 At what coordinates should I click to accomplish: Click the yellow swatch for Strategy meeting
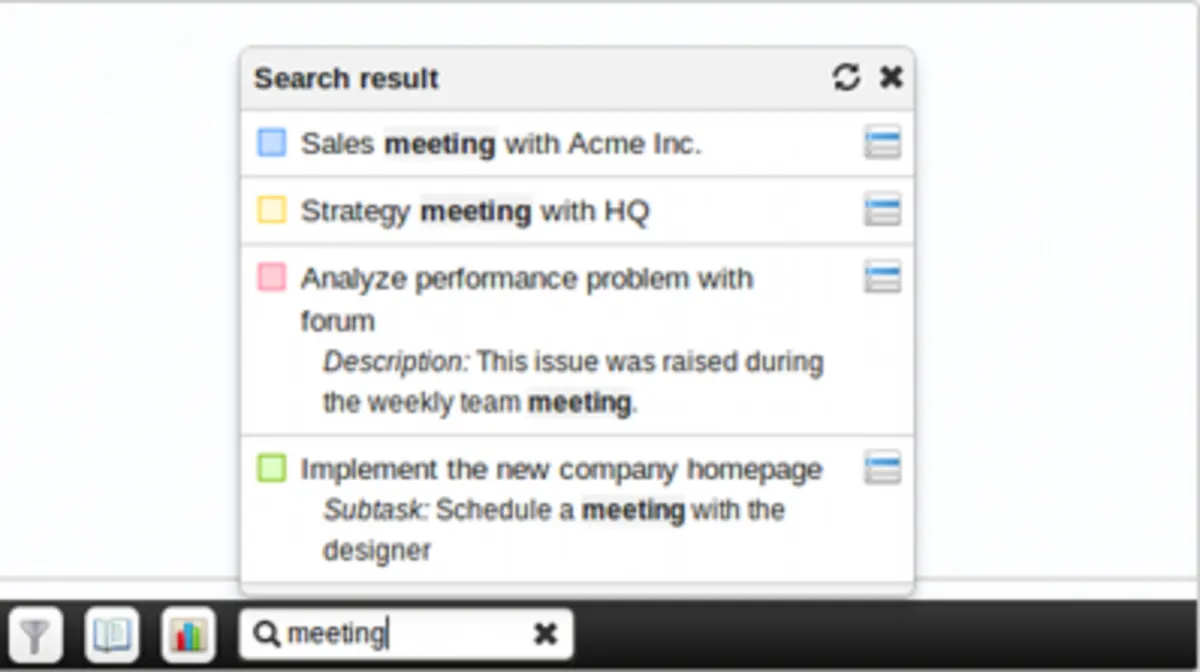tap(271, 210)
